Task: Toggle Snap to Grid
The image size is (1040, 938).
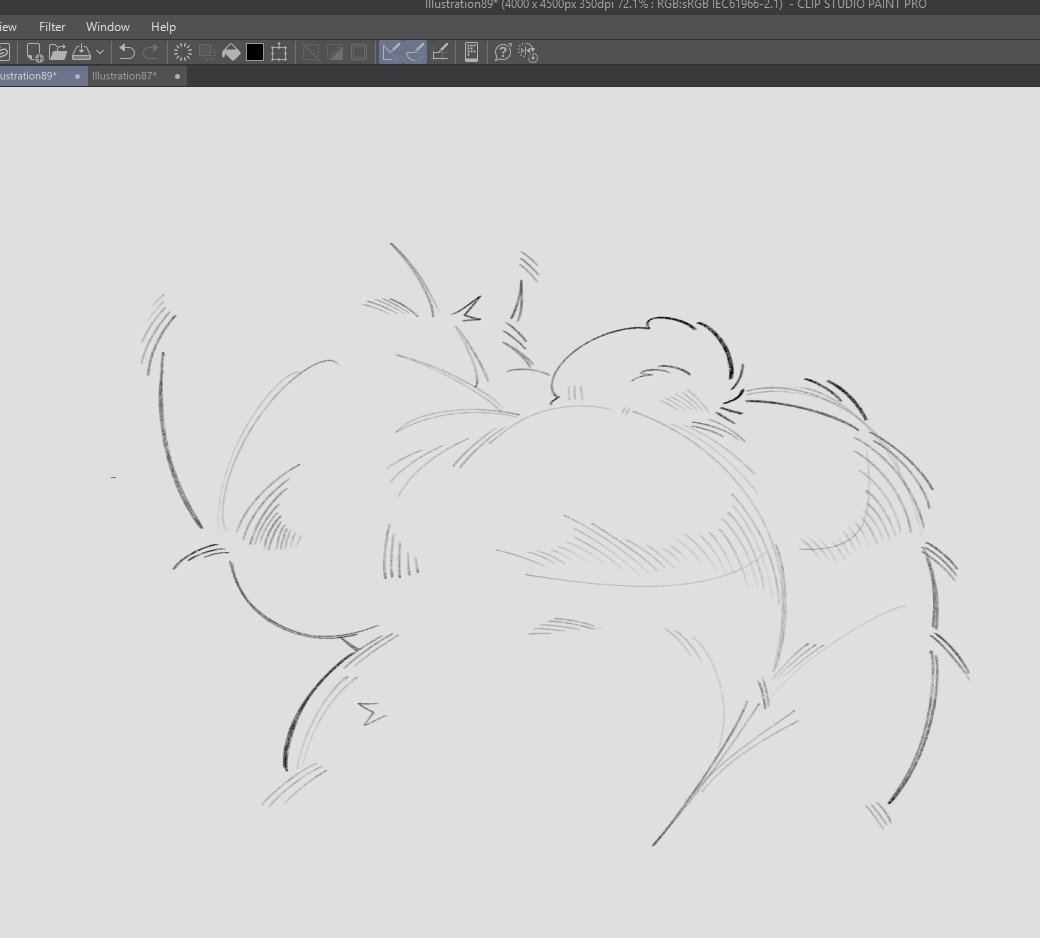Action: (440, 52)
